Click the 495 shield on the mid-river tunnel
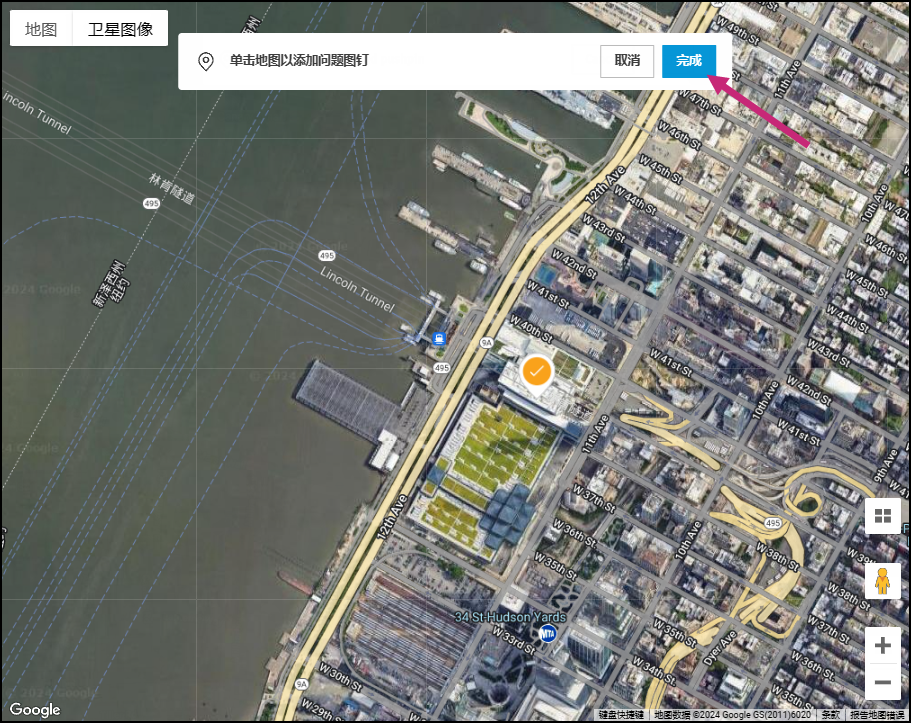 pyautogui.click(x=327, y=256)
